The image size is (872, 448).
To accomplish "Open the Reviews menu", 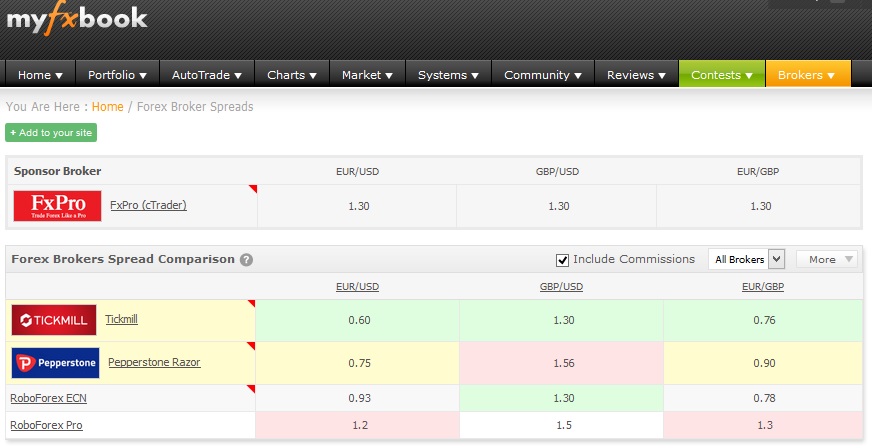I will pos(637,74).
